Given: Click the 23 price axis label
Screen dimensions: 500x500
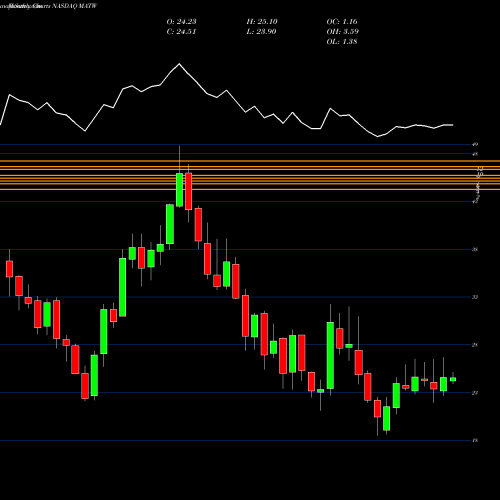Looking at the screenshot, I should tap(475, 393).
